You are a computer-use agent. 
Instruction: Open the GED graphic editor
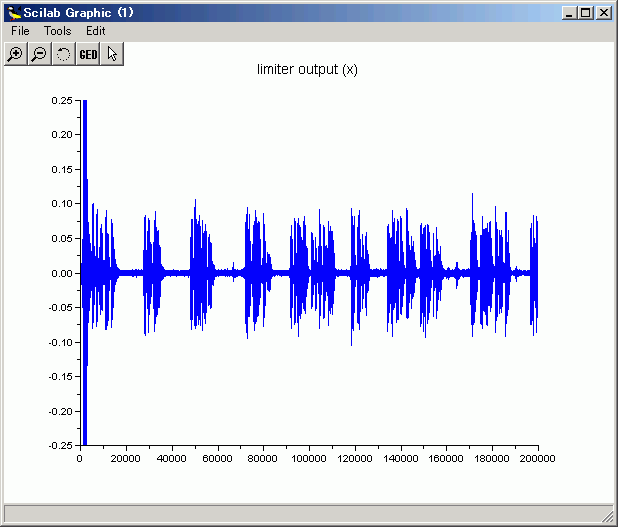tap(88, 54)
